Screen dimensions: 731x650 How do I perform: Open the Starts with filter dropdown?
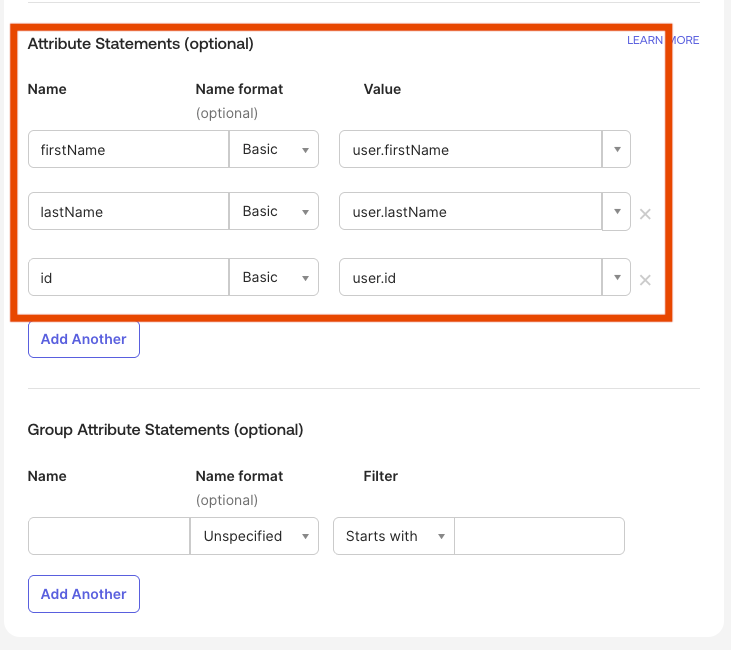click(393, 536)
